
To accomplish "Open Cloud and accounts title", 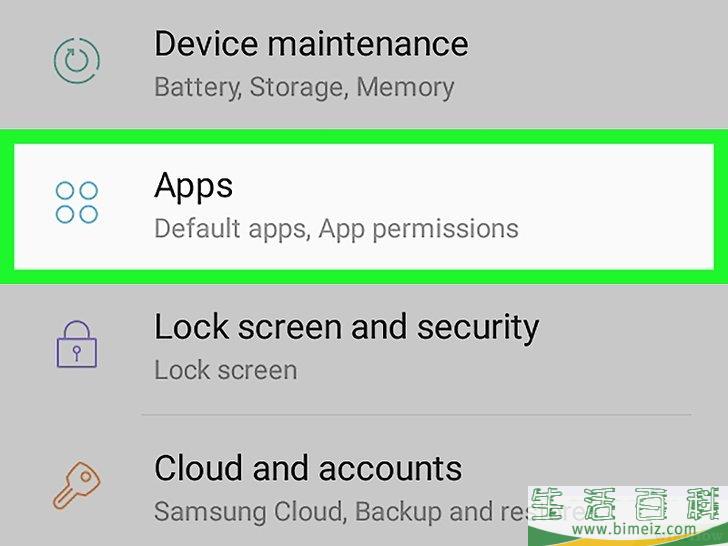I will point(308,468).
